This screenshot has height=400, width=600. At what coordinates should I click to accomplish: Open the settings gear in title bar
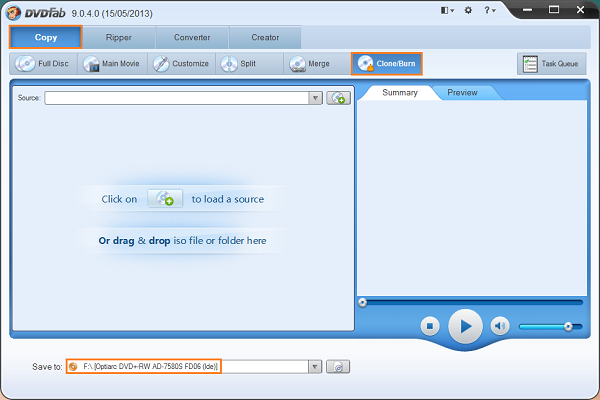(x=468, y=10)
